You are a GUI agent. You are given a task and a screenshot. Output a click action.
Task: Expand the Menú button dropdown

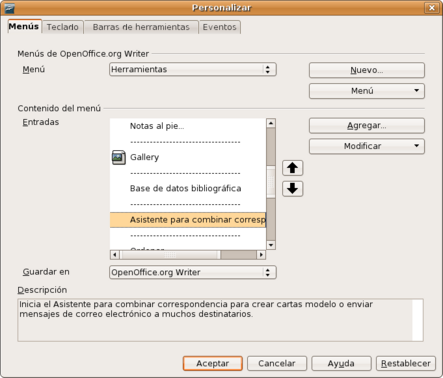click(x=367, y=91)
